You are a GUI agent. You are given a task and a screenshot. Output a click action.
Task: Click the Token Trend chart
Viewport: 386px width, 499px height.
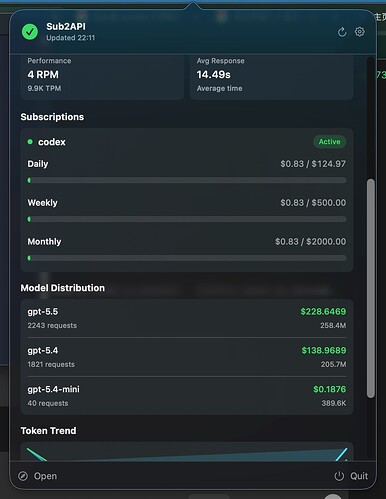187,452
